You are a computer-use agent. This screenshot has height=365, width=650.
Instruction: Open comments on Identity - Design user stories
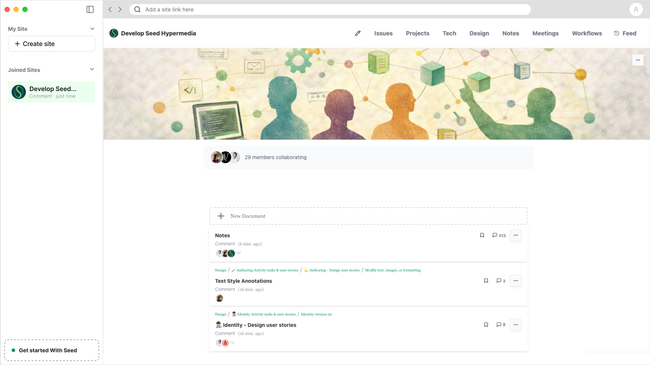(x=501, y=325)
